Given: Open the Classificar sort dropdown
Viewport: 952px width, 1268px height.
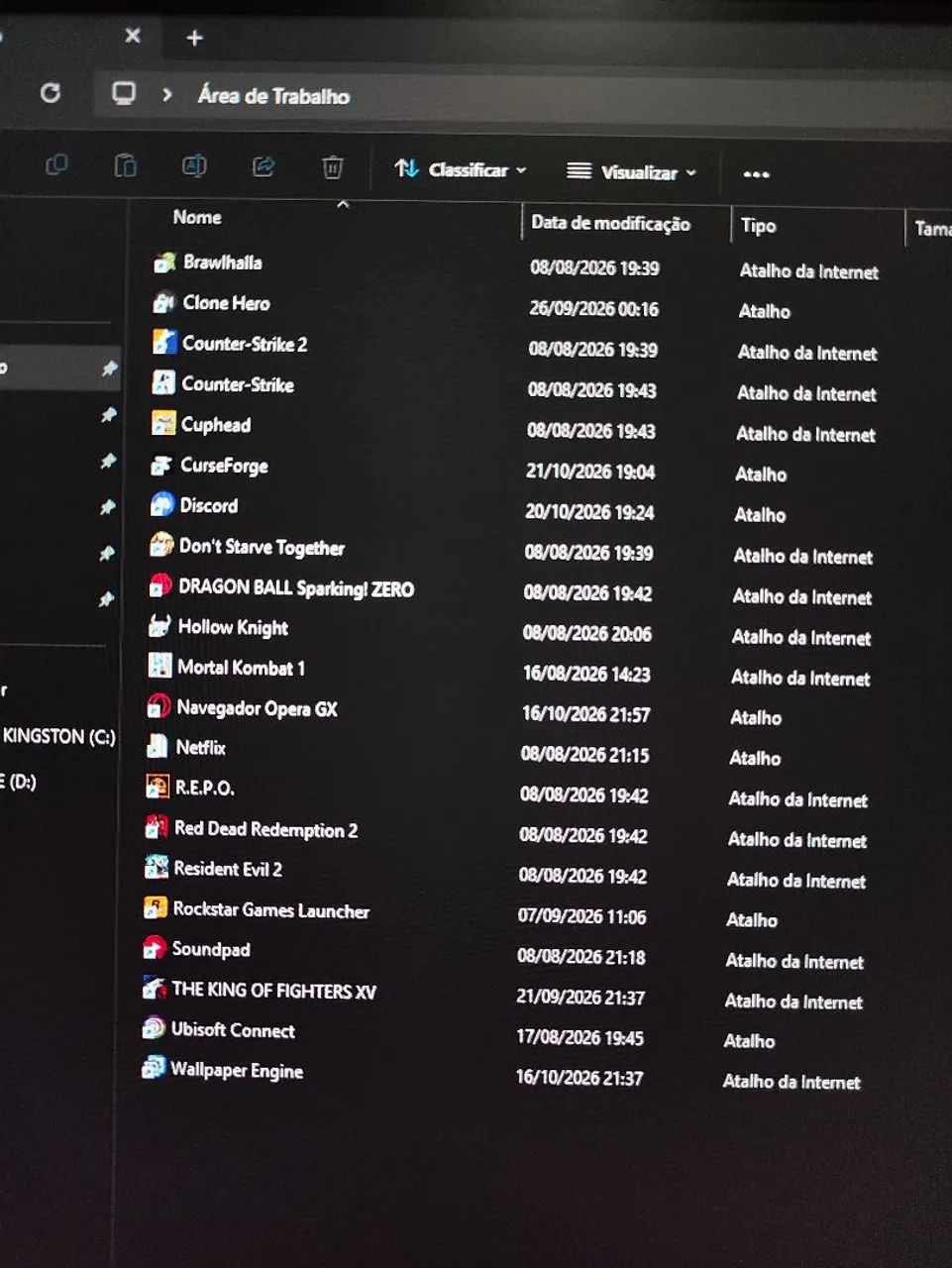Looking at the screenshot, I should pyautogui.click(x=461, y=169).
